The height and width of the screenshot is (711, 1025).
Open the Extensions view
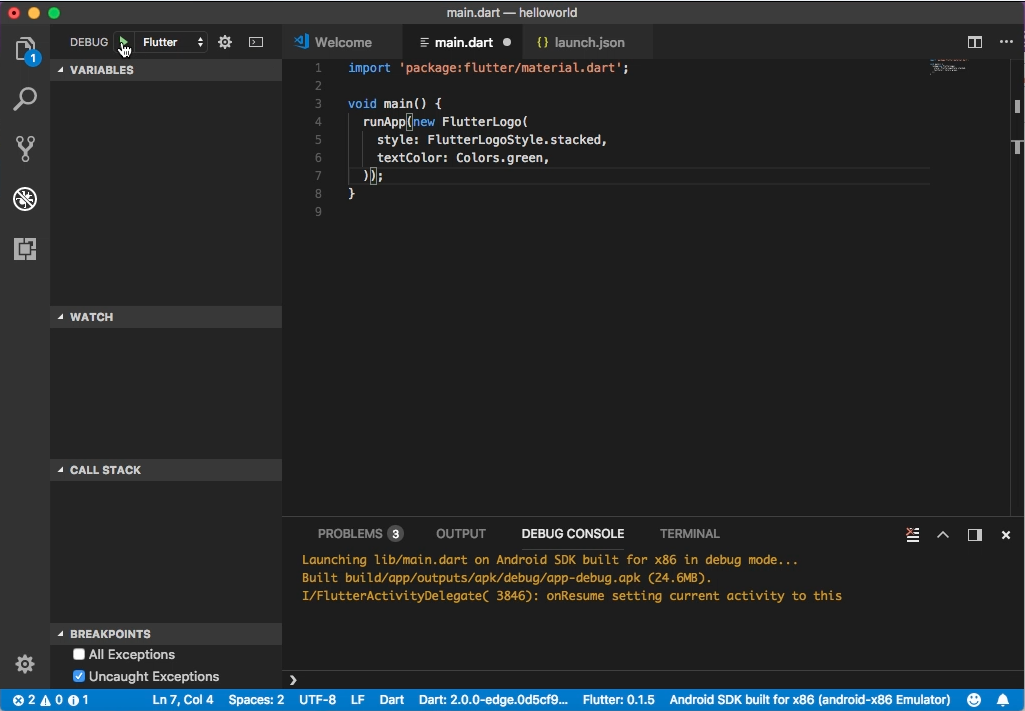pos(25,248)
